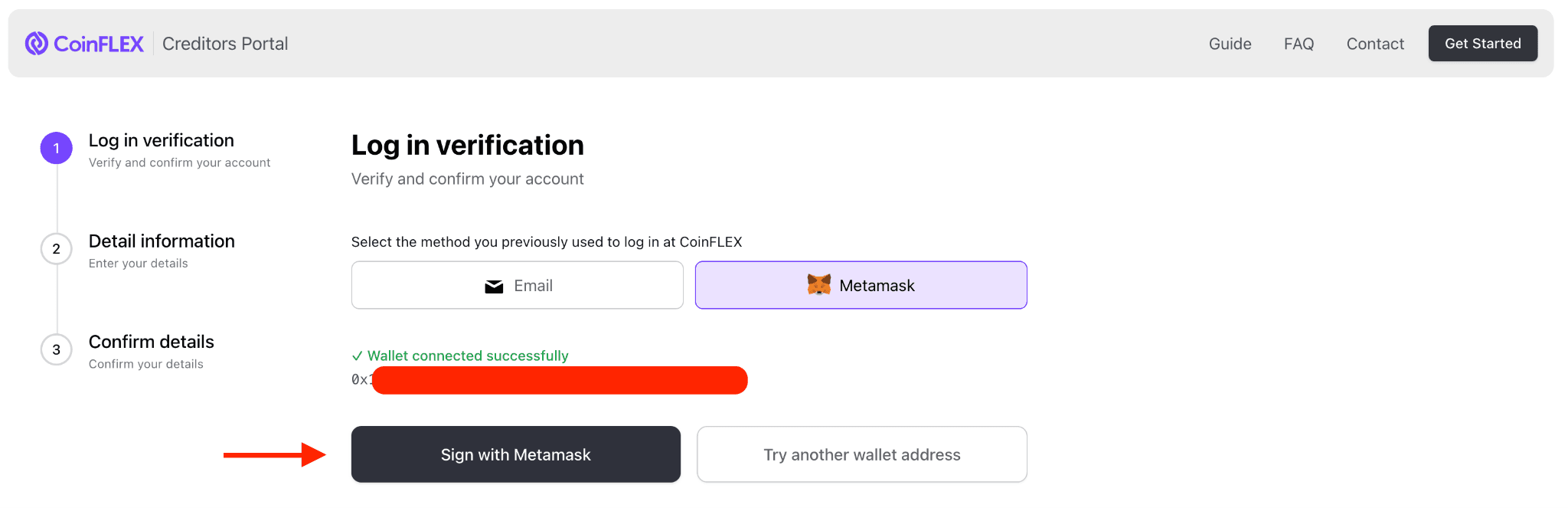Click the Get Started button
This screenshot has width=1568, height=508.
[1482, 43]
